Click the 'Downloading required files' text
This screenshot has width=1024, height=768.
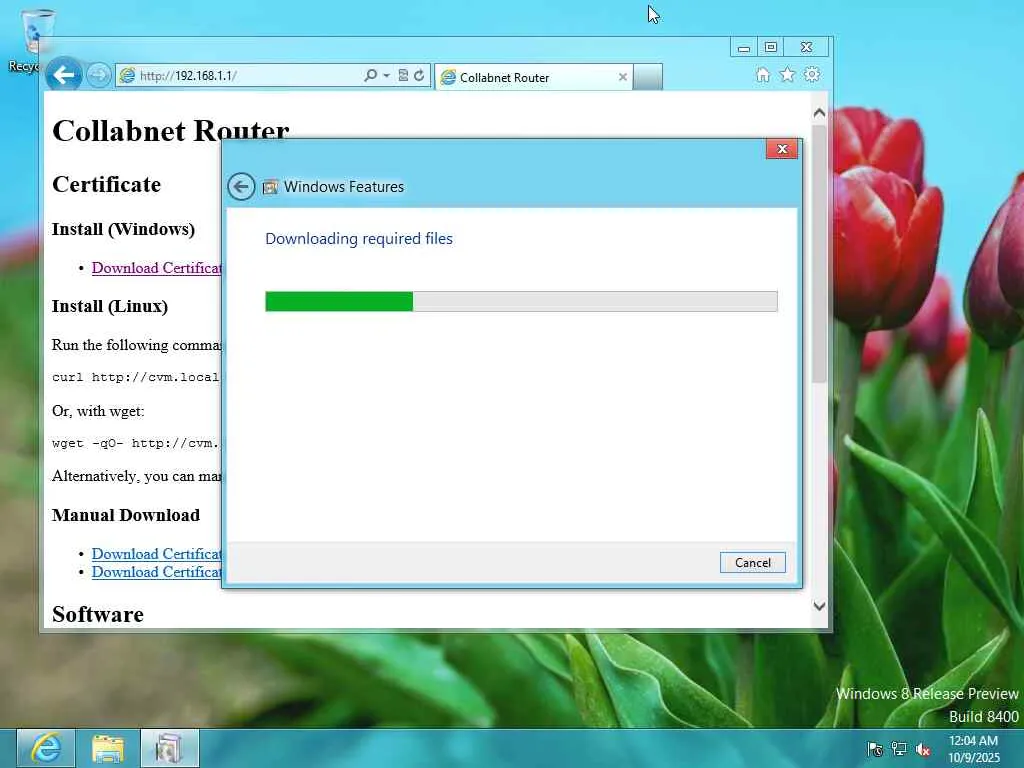359,239
